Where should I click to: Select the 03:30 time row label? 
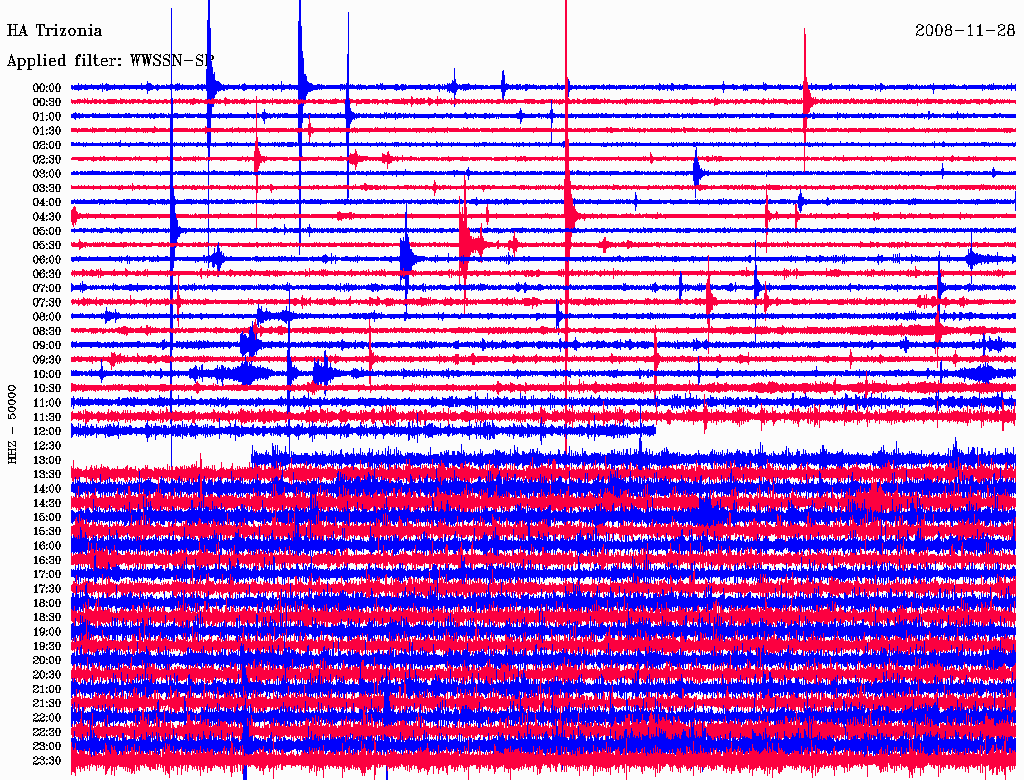pyautogui.click(x=47, y=188)
